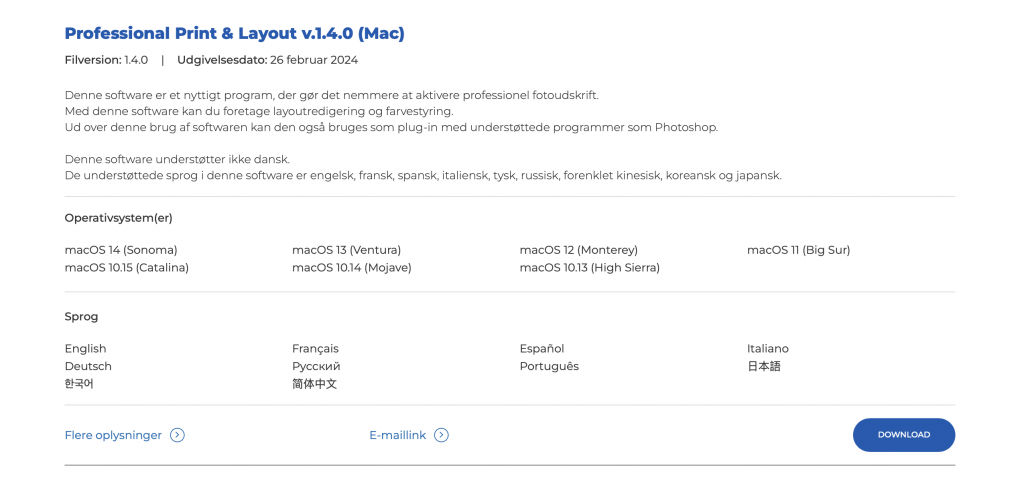Select macOS 13 (Ventura) entry
The height and width of the screenshot is (490, 1024).
347,250
